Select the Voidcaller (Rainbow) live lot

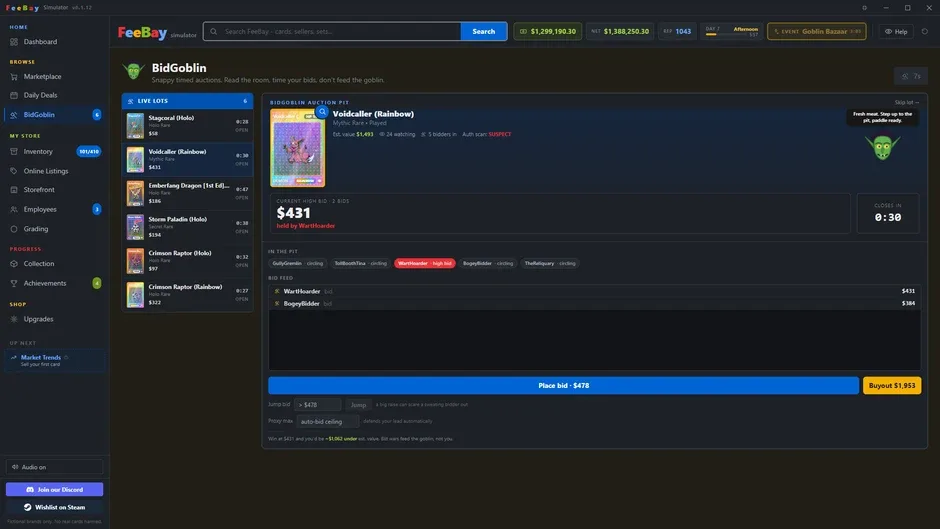[188, 159]
